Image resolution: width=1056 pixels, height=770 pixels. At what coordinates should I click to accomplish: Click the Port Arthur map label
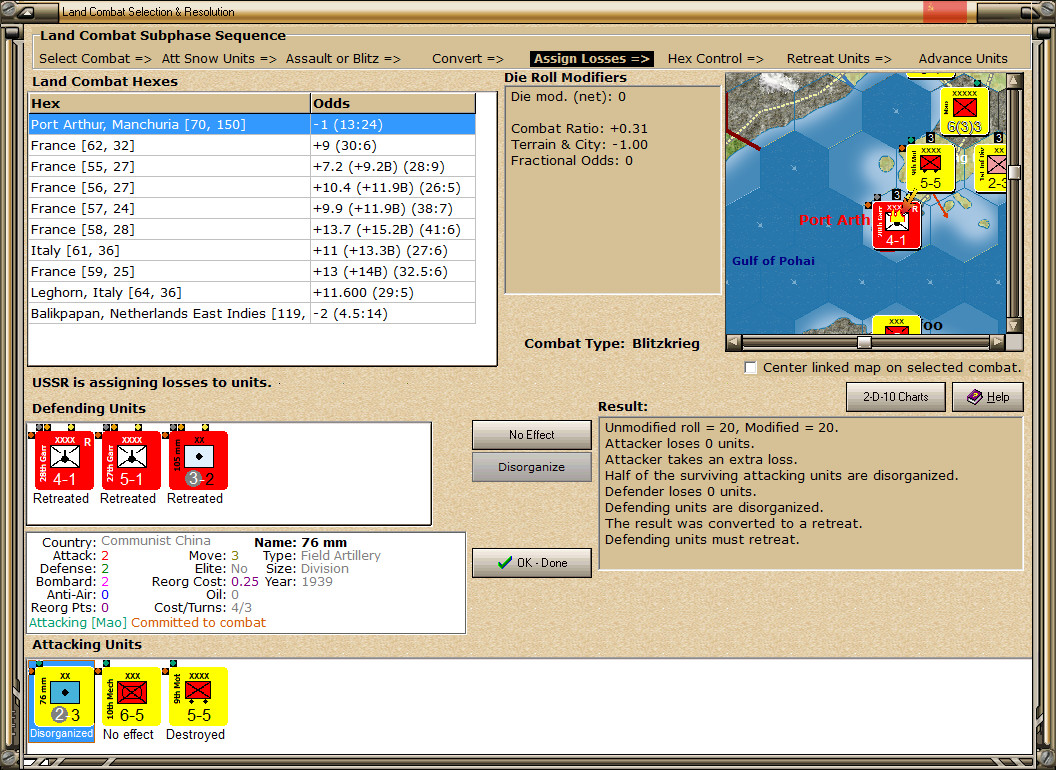[834, 220]
